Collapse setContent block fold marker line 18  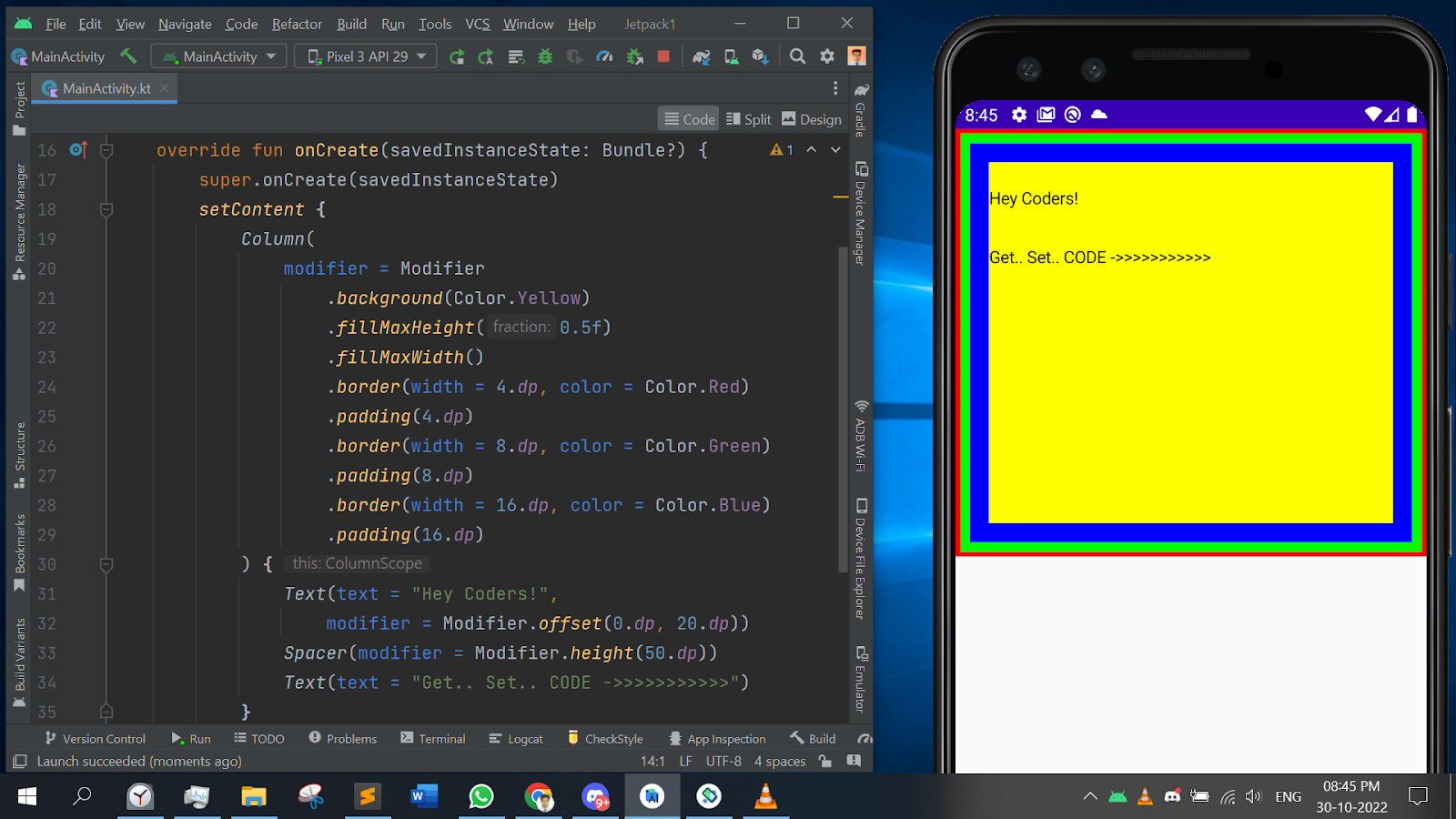click(x=106, y=209)
